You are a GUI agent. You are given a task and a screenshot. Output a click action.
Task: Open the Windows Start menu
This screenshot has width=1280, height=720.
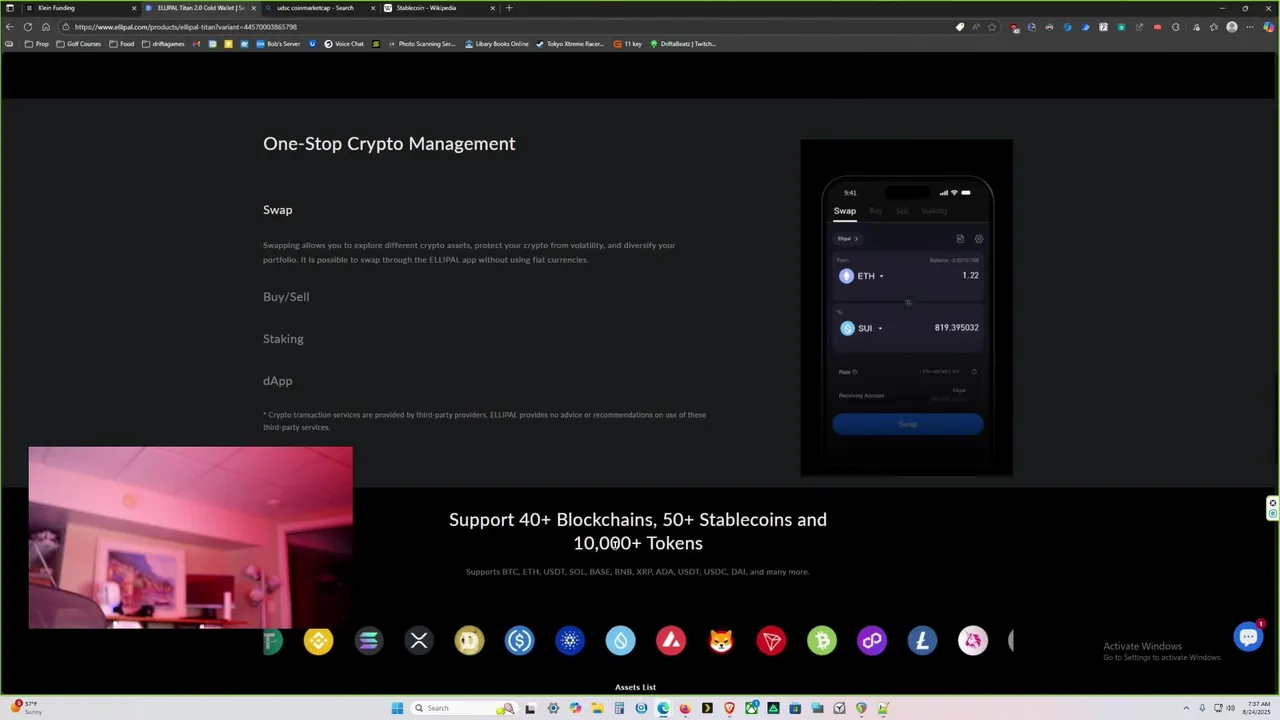pyautogui.click(x=397, y=708)
